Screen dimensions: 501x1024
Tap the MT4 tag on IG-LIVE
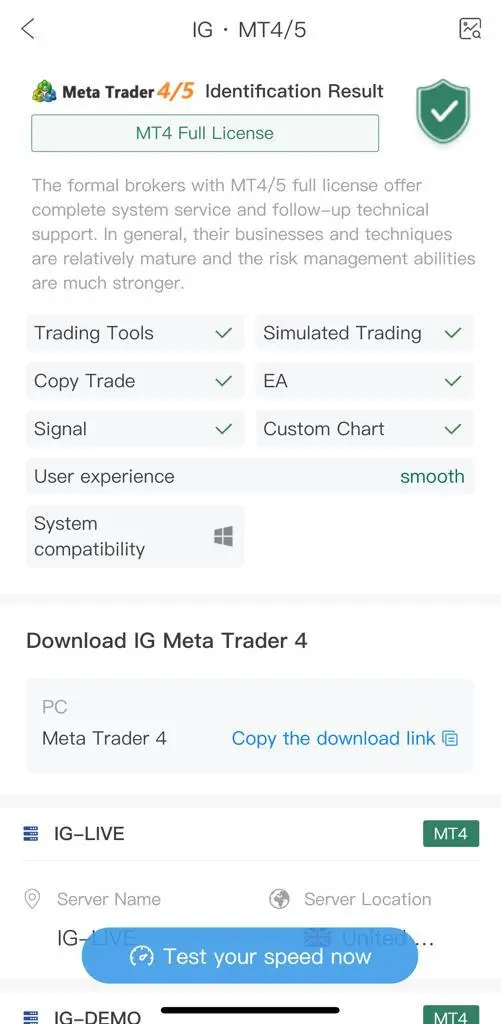click(x=451, y=834)
